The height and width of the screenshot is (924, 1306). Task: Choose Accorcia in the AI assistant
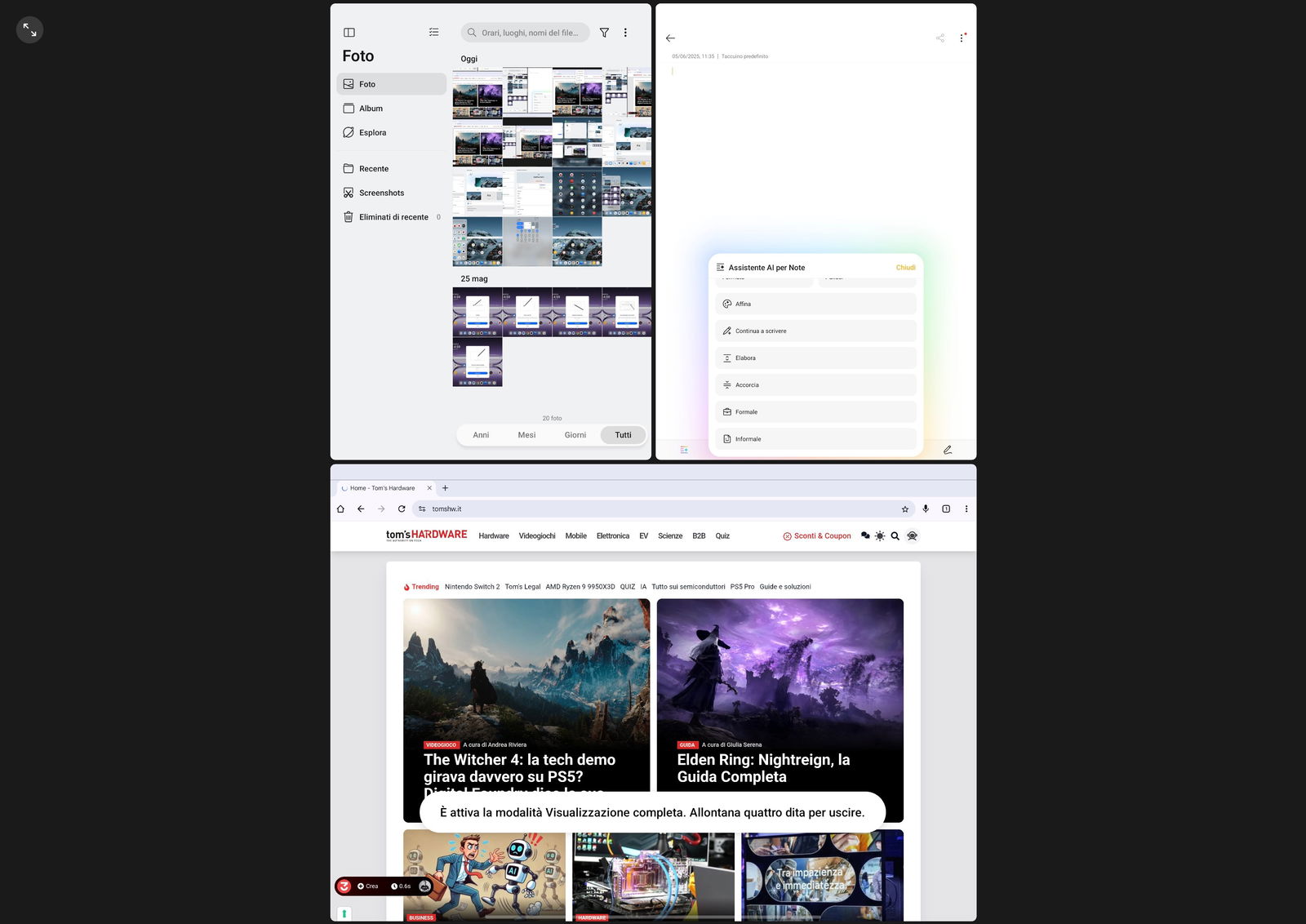pos(815,384)
